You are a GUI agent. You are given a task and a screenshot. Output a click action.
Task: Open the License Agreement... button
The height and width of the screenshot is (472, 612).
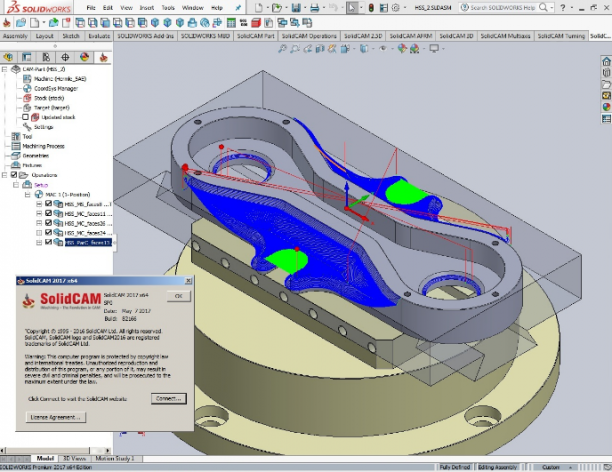[x=55, y=417]
